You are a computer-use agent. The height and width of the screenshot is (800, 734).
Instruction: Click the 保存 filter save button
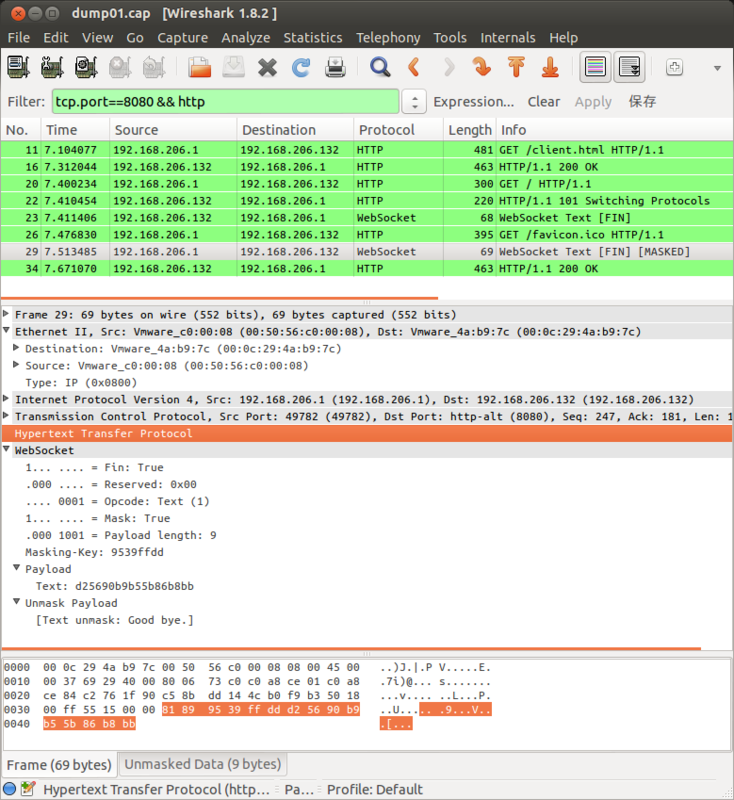642,102
